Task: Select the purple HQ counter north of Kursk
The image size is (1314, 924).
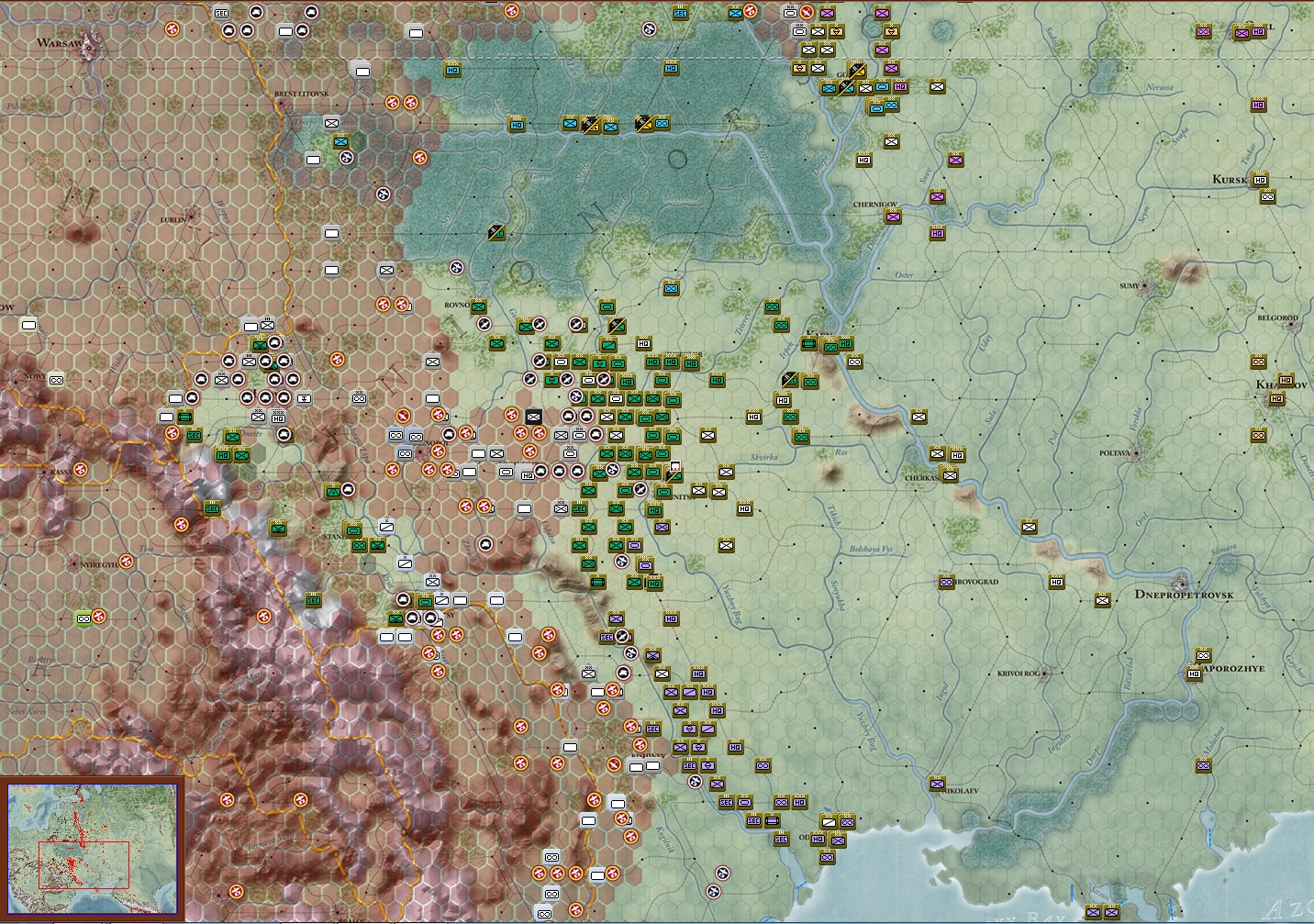Action: pyautogui.click(x=1259, y=106)
